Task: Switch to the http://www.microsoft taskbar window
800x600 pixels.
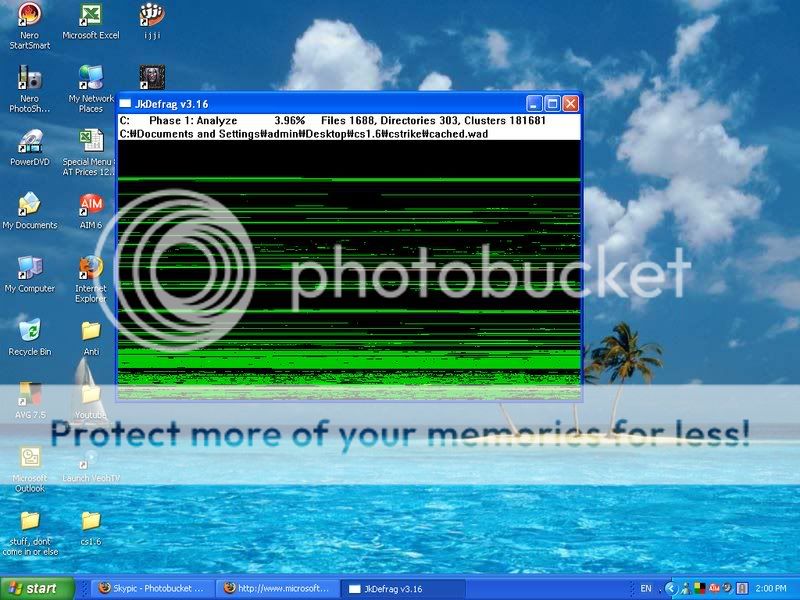Action: [277, 588]
